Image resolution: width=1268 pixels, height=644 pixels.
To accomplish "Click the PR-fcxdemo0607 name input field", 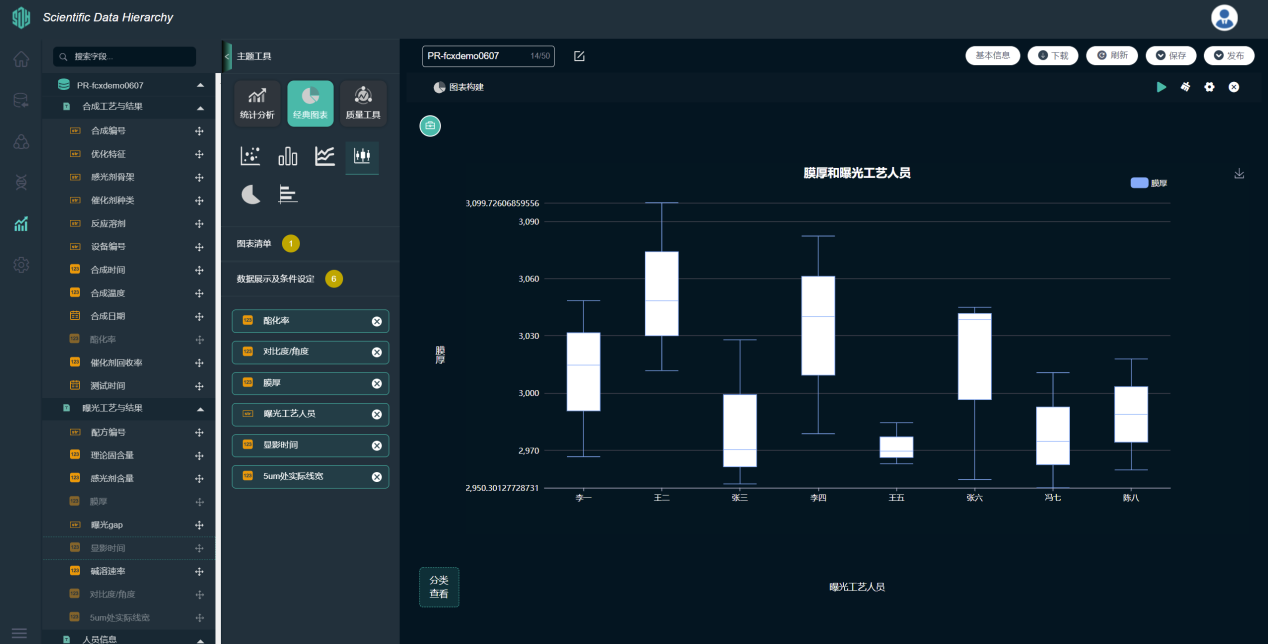I will (x=488, y=56).
